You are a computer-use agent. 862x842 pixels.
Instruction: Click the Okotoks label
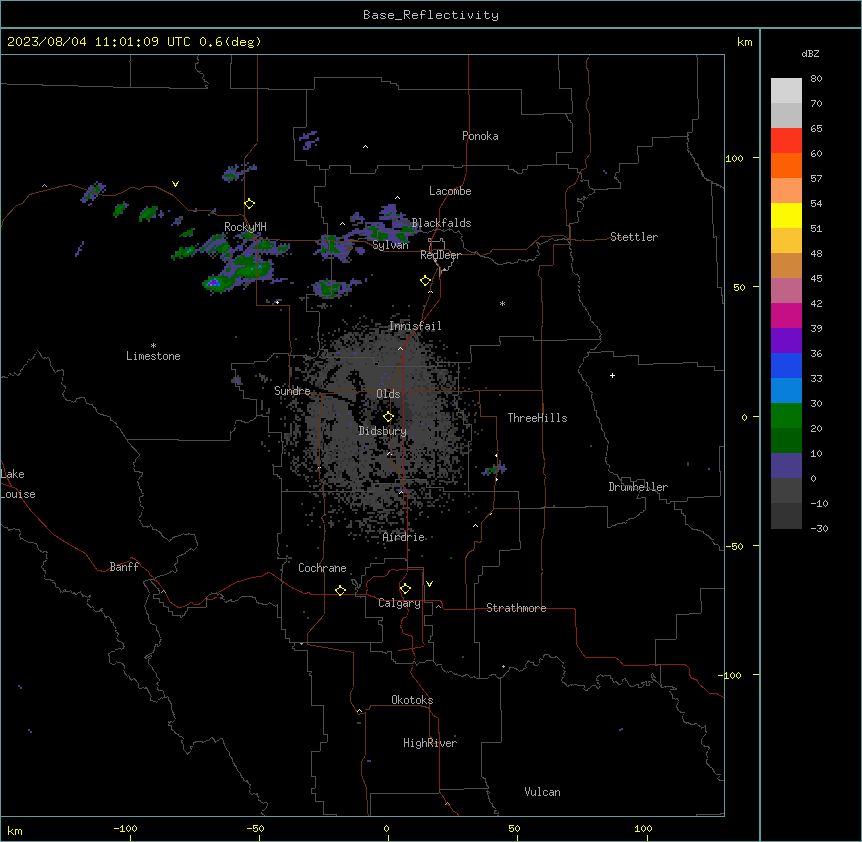412,700
